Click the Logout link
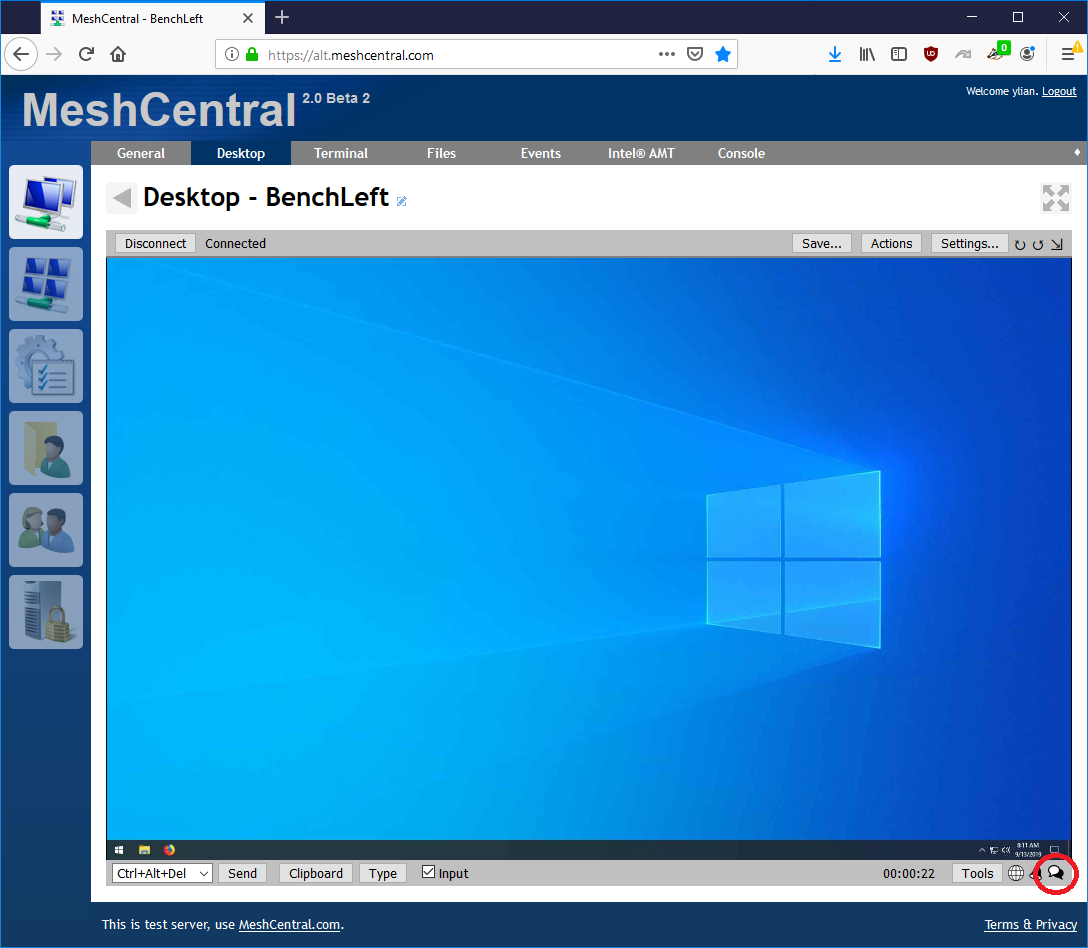 click(1059, 92)
